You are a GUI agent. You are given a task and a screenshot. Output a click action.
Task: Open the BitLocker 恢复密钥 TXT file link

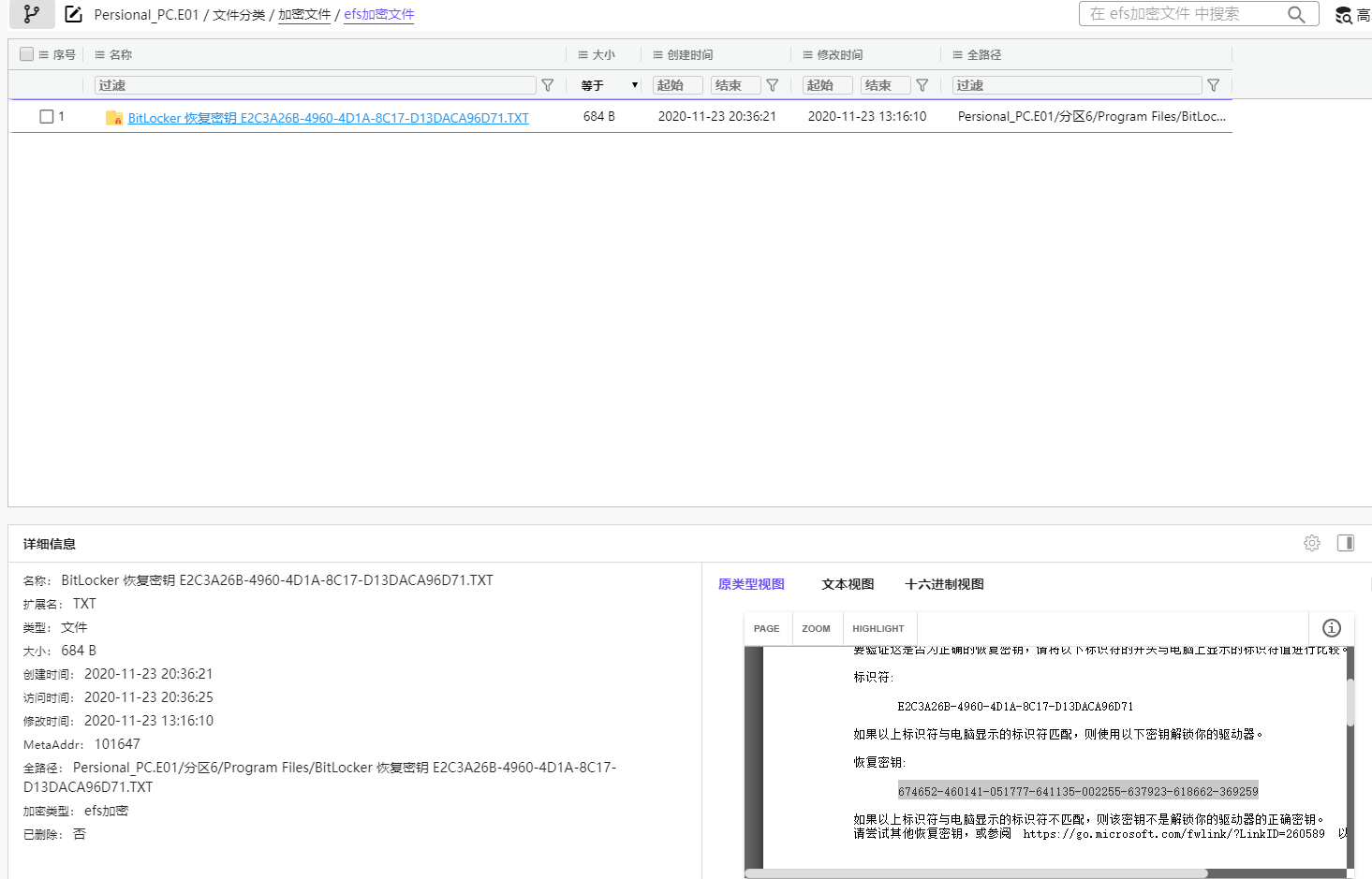click(328, 118)
